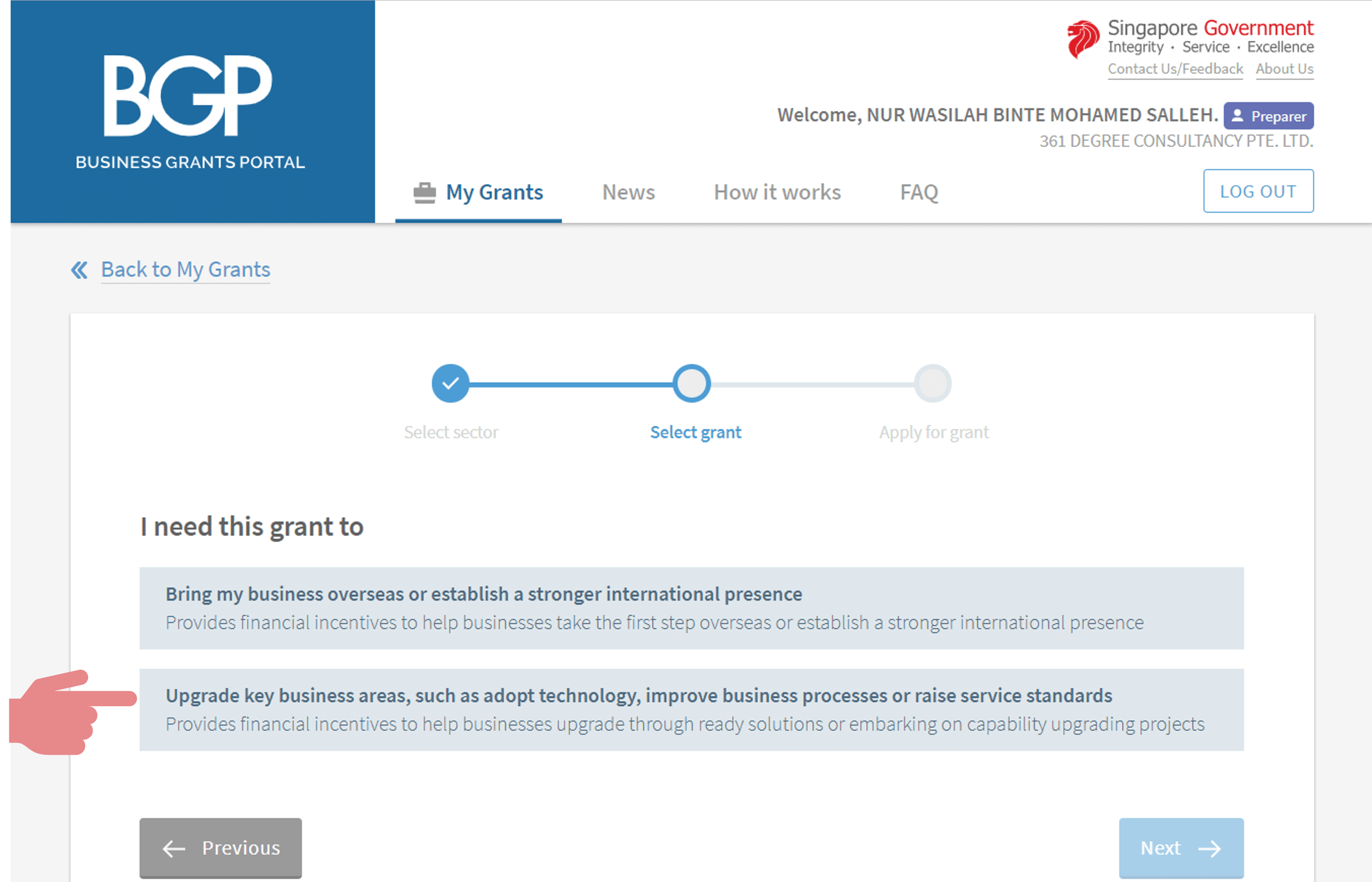This screenshot has width=1372, height=882.
Task: Open the About Us link
Action: [x=1284, y=69]
